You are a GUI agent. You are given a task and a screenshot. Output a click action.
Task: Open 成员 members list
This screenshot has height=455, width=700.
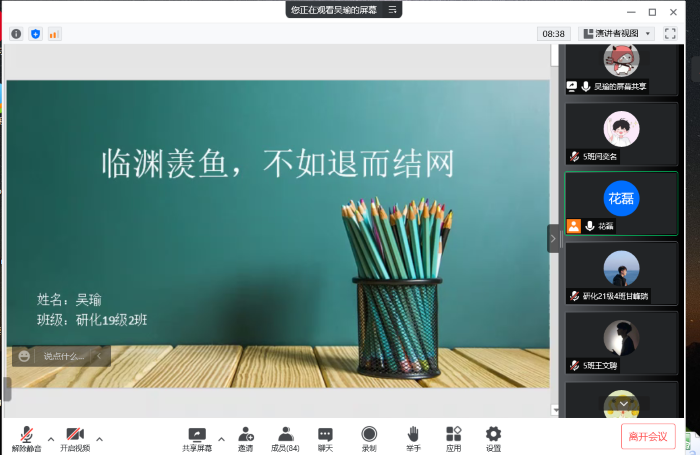point(285,437)
